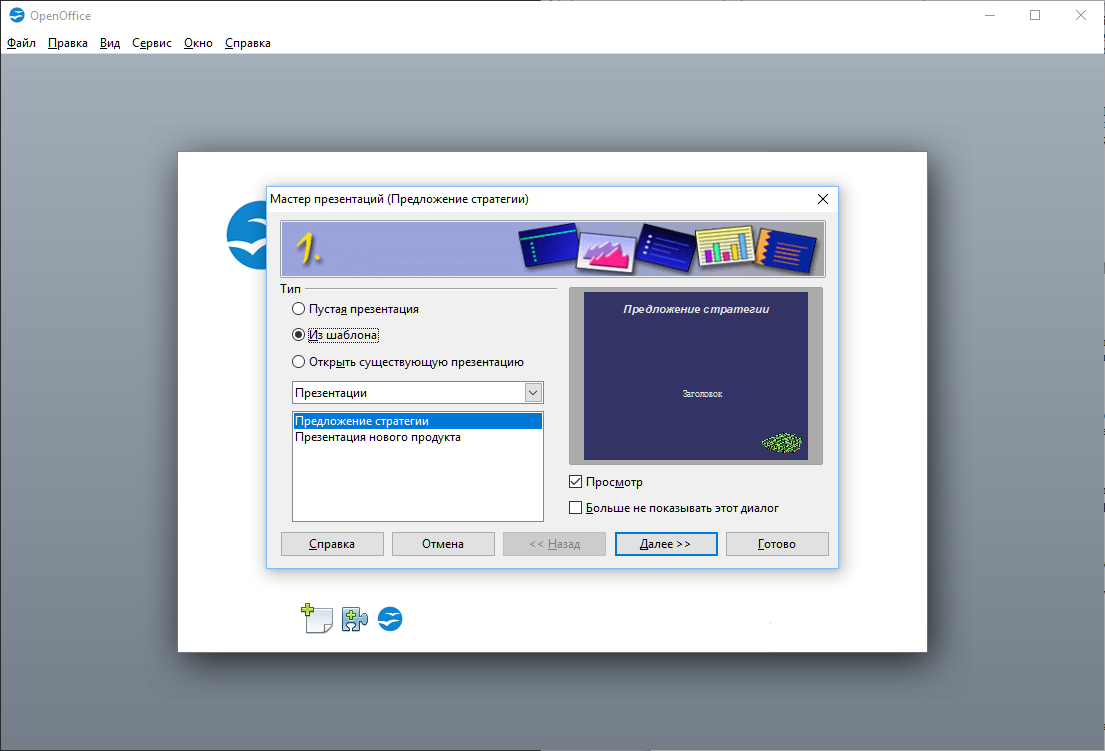The image size is (1105, 751).
Task: Click the OpenOffice logo in title bar
Action: coord(17,15)
